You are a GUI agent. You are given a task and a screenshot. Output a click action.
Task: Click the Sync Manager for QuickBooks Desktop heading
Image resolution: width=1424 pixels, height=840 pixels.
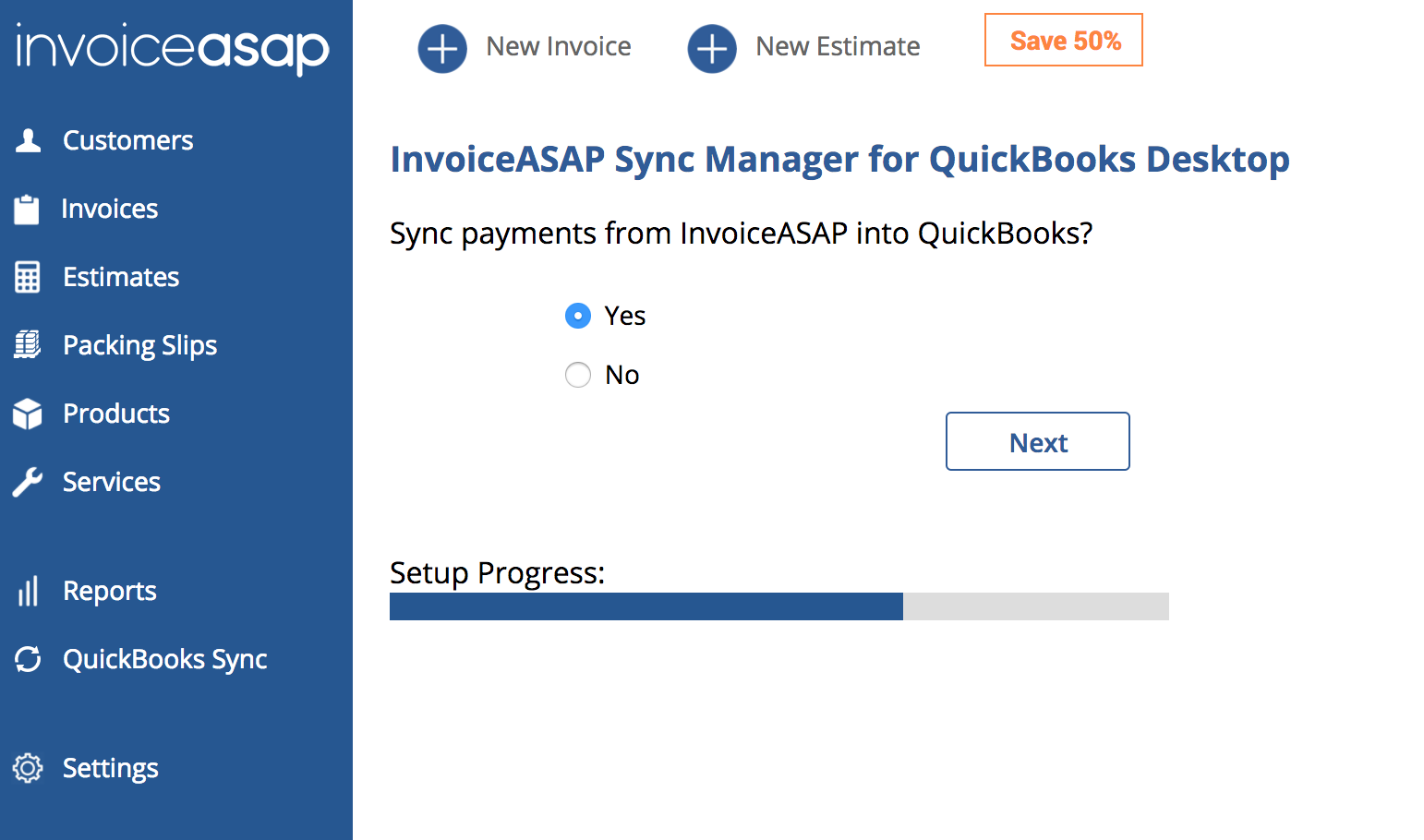(x=839, y=160)
